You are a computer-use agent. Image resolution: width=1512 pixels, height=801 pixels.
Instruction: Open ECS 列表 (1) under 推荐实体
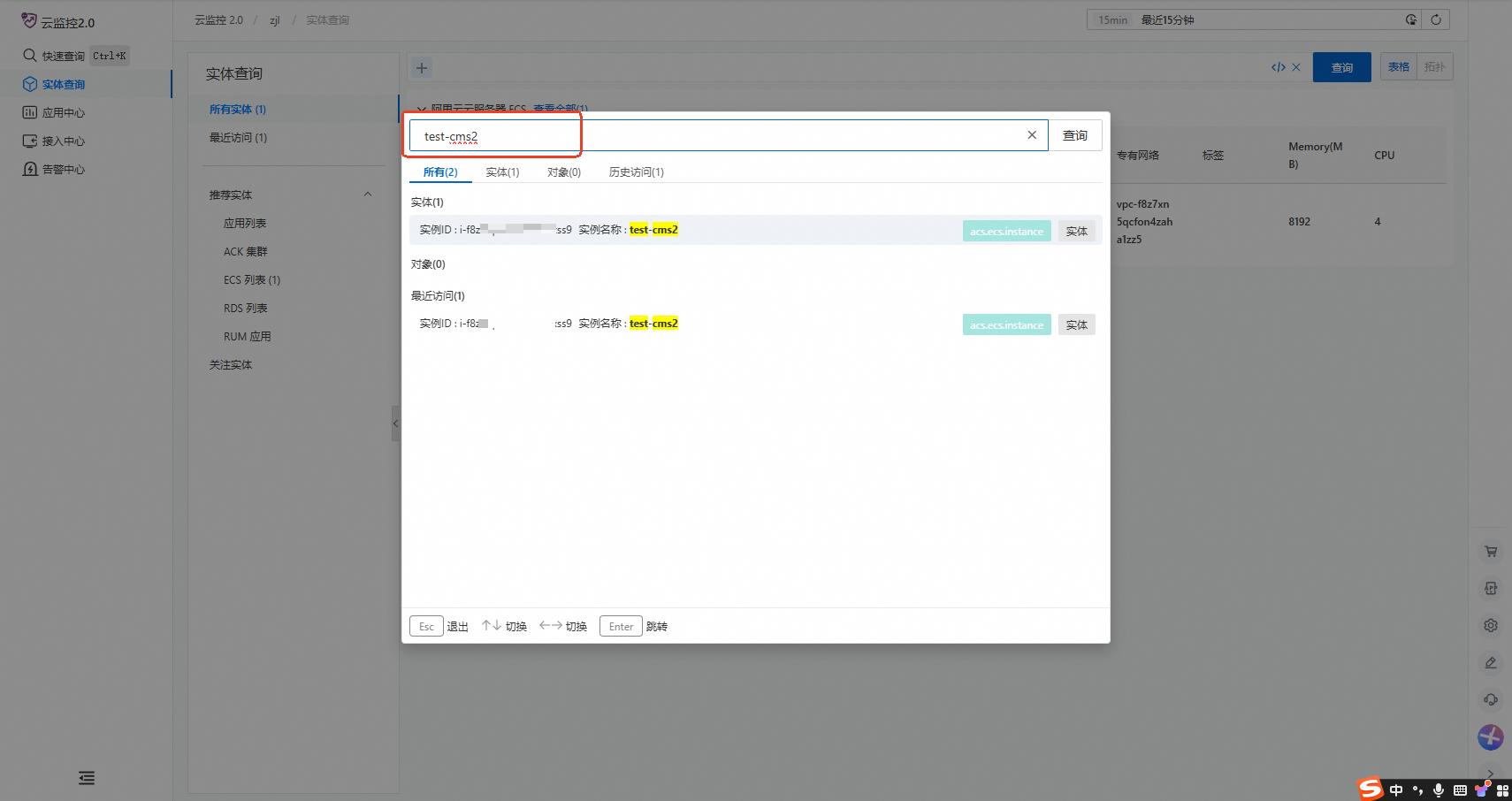252,280
